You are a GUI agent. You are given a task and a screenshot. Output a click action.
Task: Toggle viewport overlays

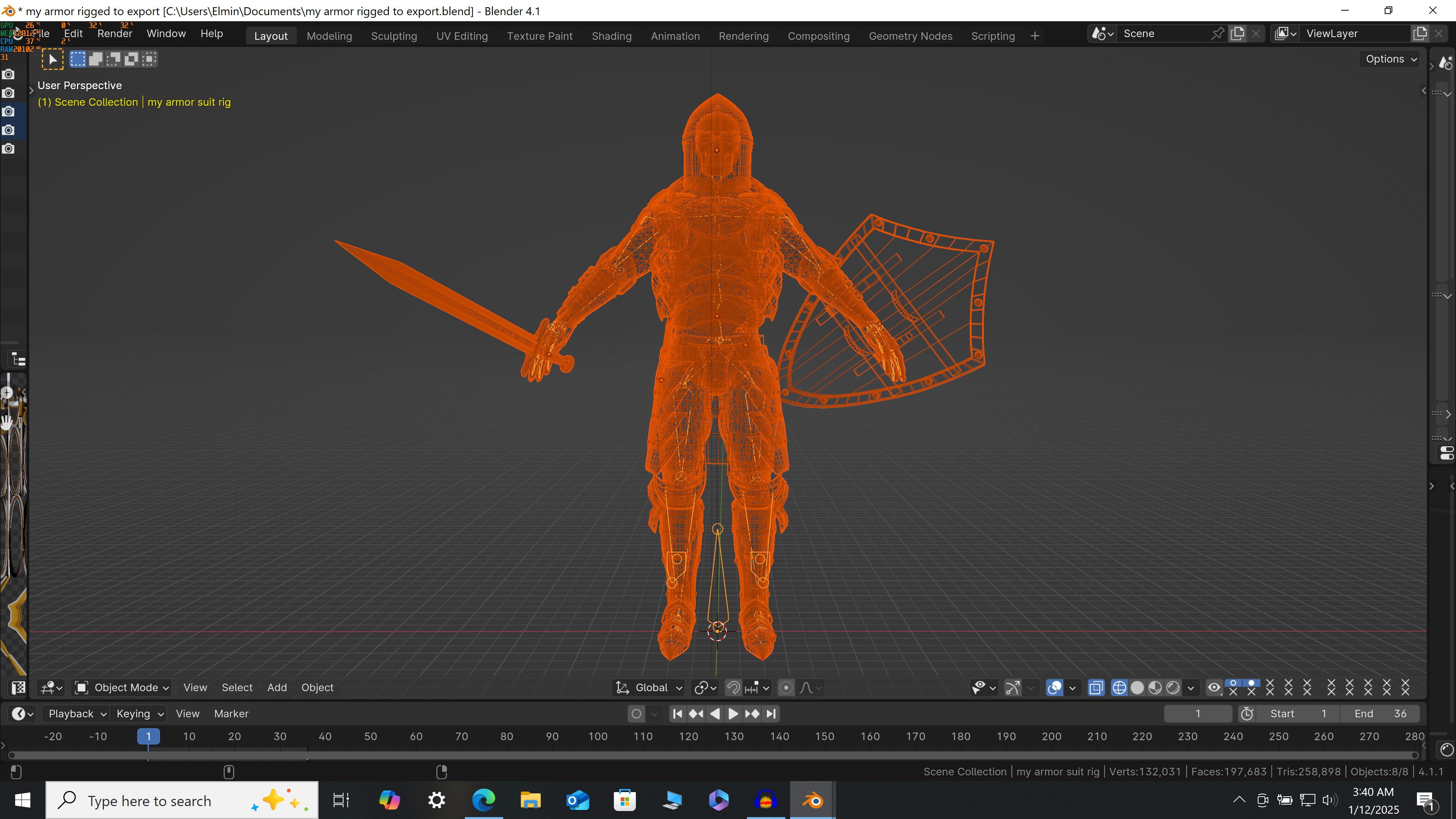(1055, 687)
